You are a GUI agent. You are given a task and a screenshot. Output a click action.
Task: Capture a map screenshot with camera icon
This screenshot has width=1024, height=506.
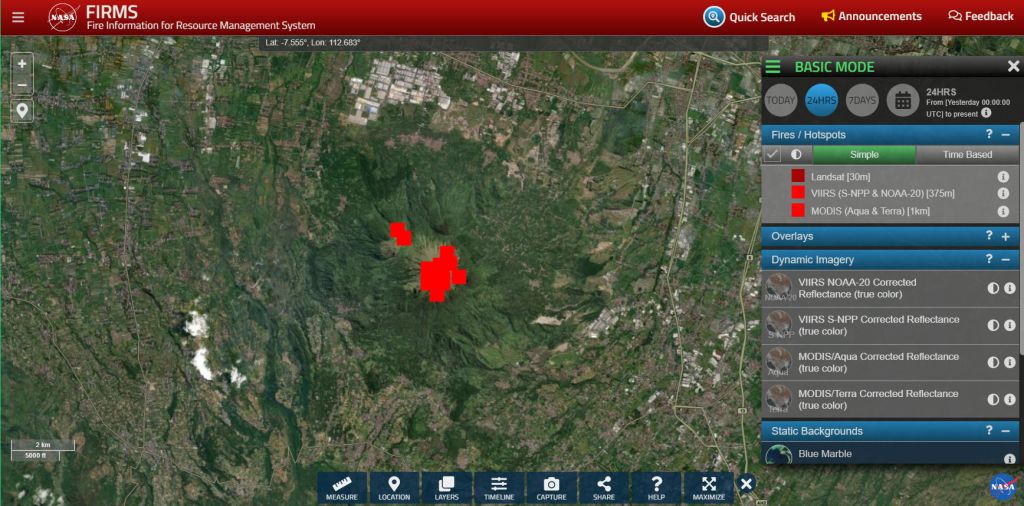(551, 487)
